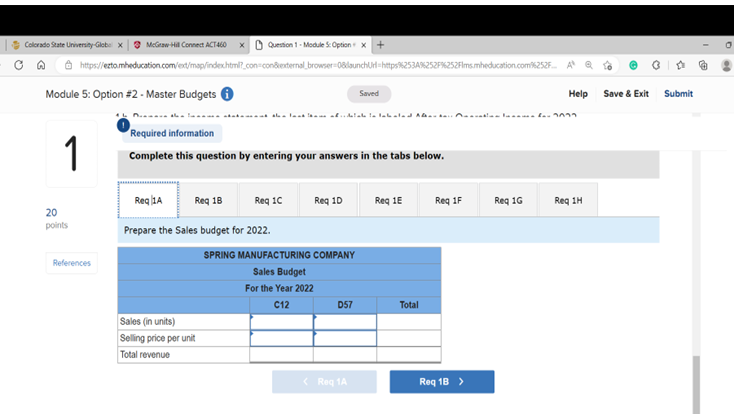Click the C12 Total revenue cell
Screen dimensions: 734x414
tap(281, 355)
